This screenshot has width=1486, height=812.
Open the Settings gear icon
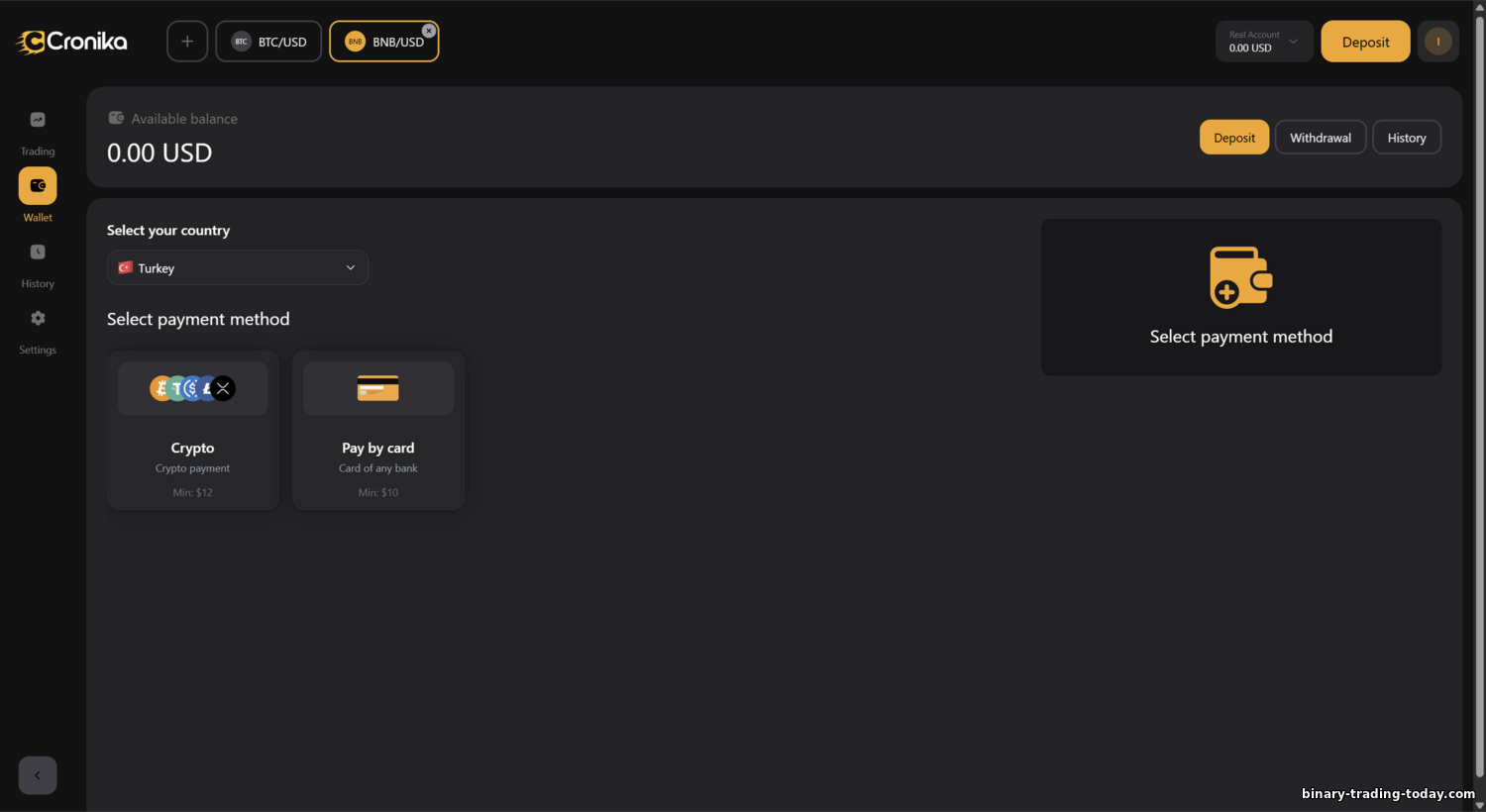(x=38, y=319)
